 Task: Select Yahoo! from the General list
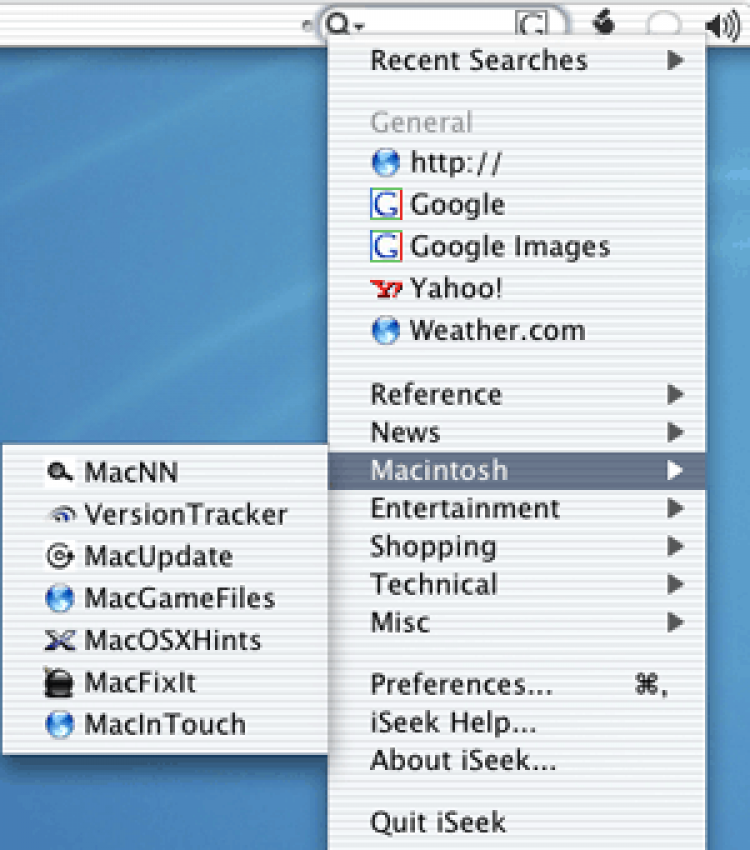point(517,288)
